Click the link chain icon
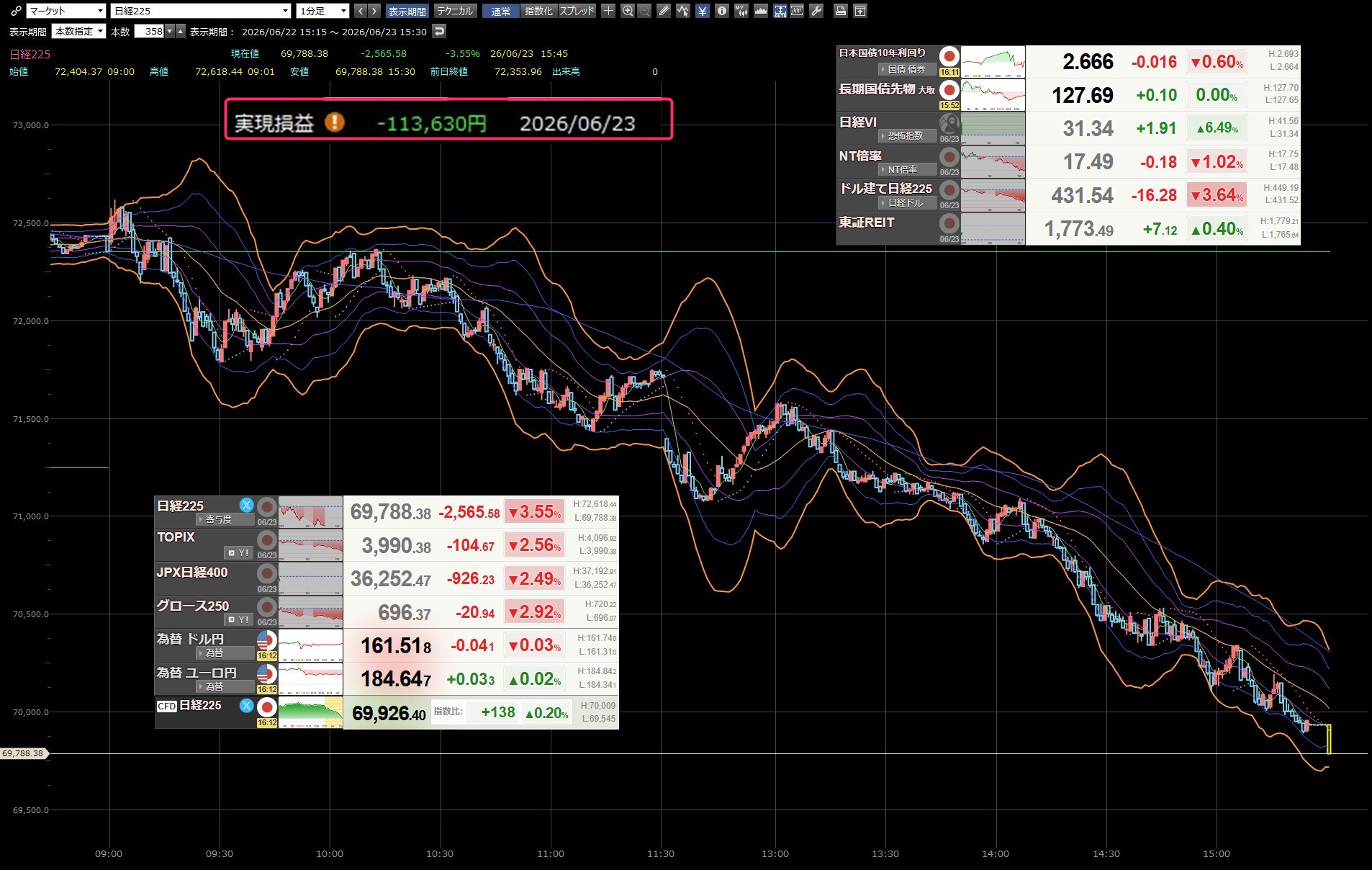The image size is (1372, 870). pyautogui.click(x=16, y=11)
